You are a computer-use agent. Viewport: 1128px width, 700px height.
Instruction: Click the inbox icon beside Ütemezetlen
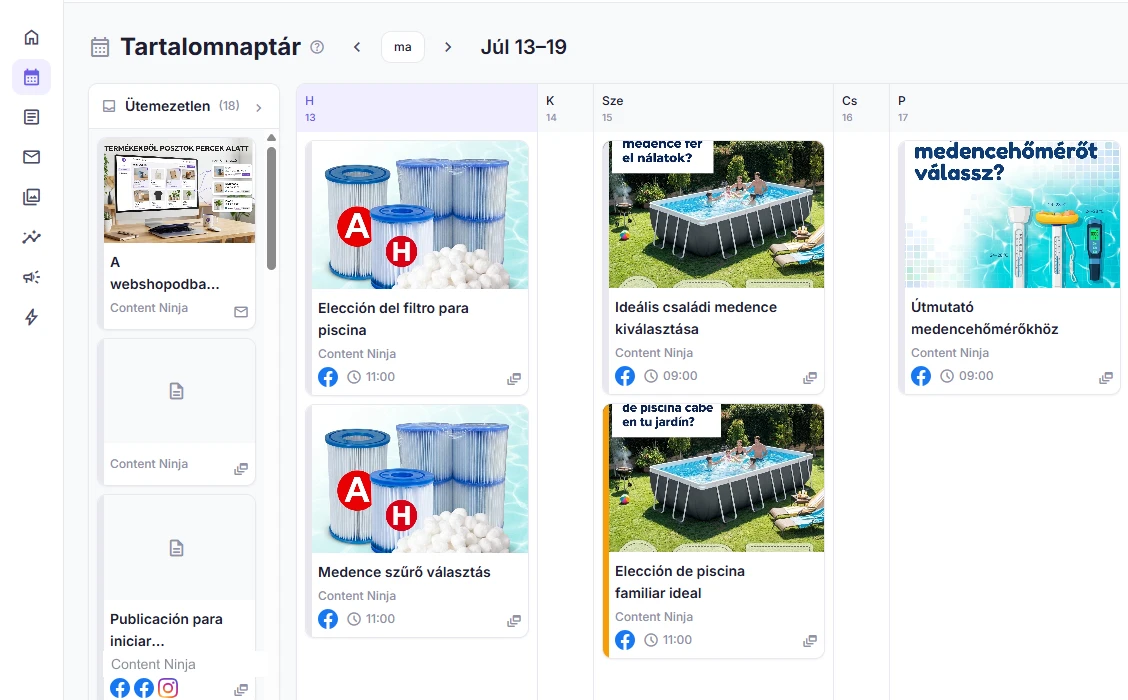109,106
